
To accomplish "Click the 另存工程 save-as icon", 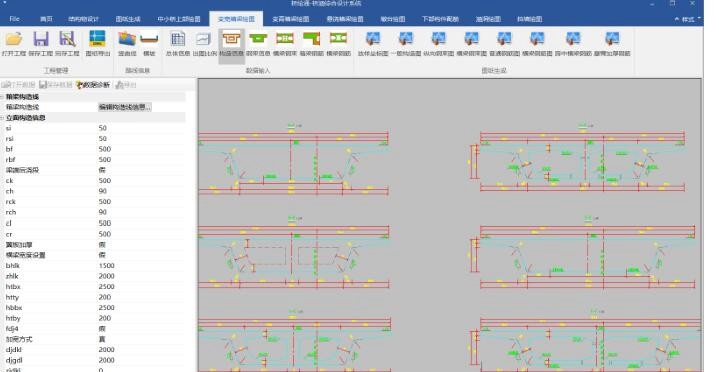I will pos(67,44).
